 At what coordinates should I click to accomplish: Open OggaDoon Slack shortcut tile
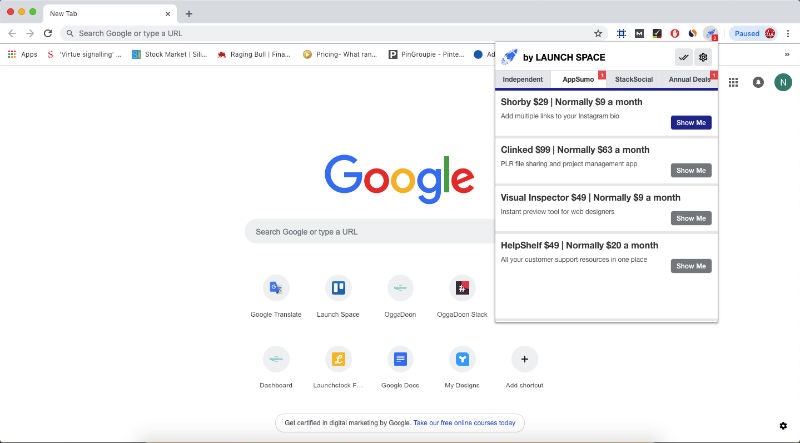point(462,297)
